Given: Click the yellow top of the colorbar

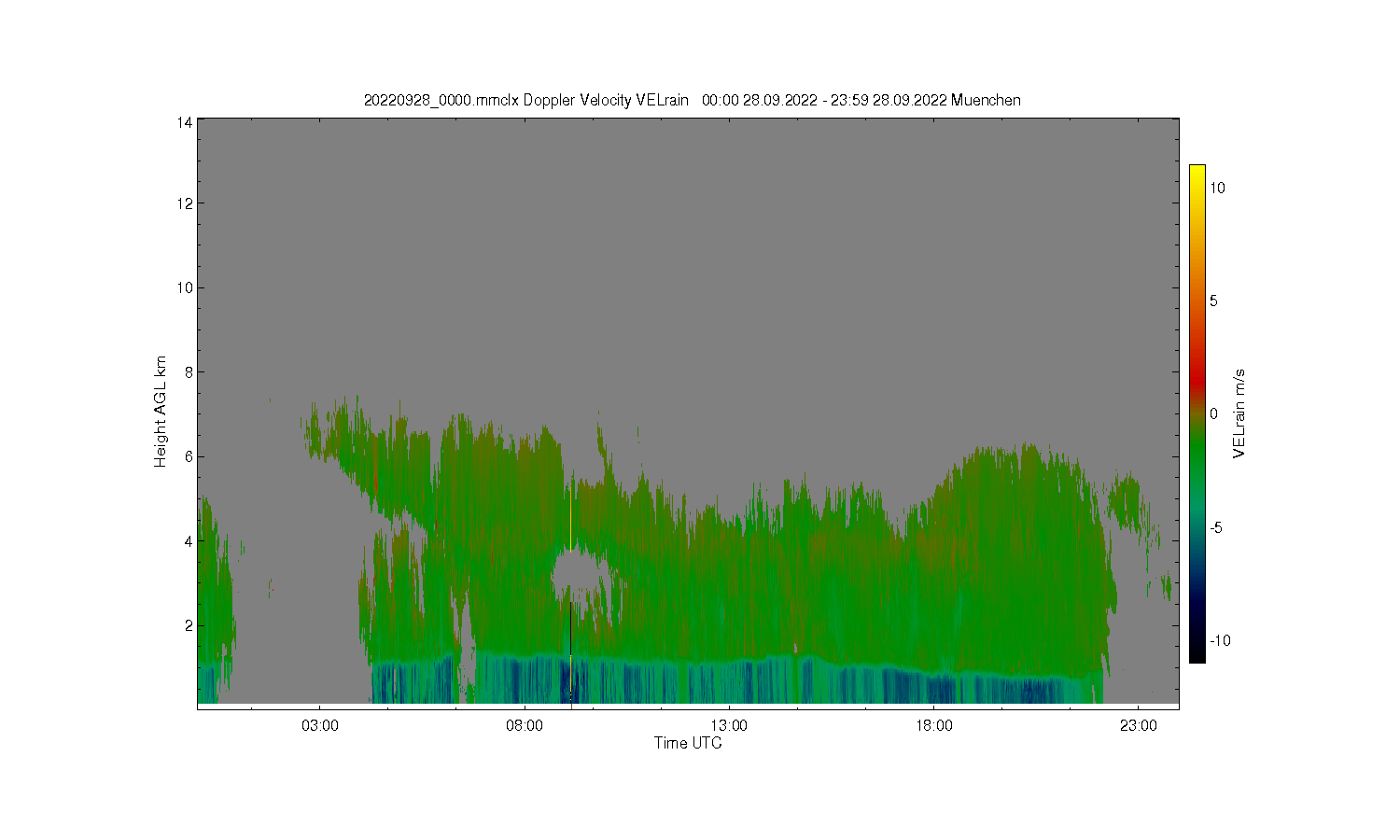Looking at the screenshot, I should [1197, 171].
